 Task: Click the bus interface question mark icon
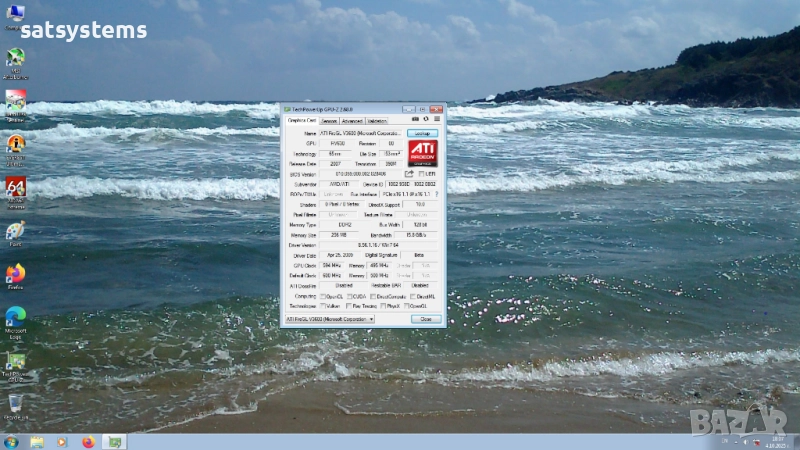click(x=436, y=194)
